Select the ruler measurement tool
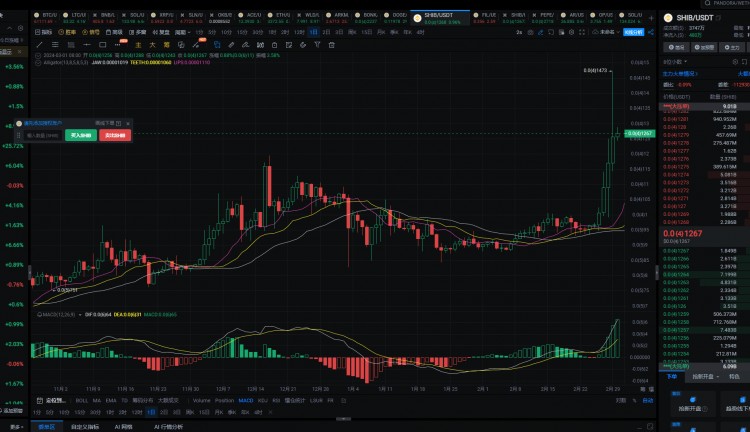This screenshot has width=750, height=432. click(x=231, y=45)
